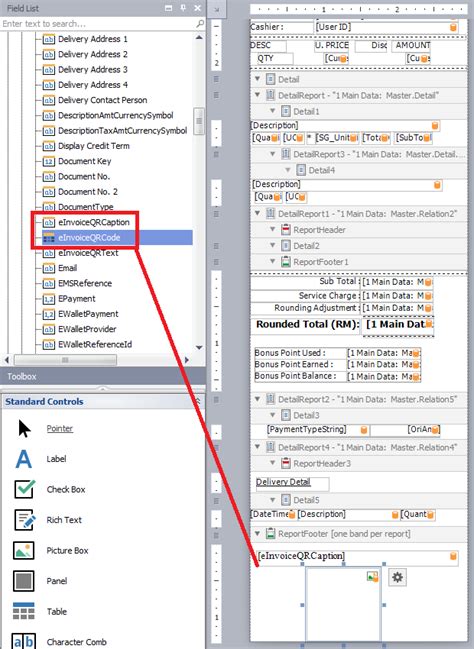This screenshot has width=474, height=649.
Task: Select the Pointer tool in Toolbox
Action: (43, 428)
